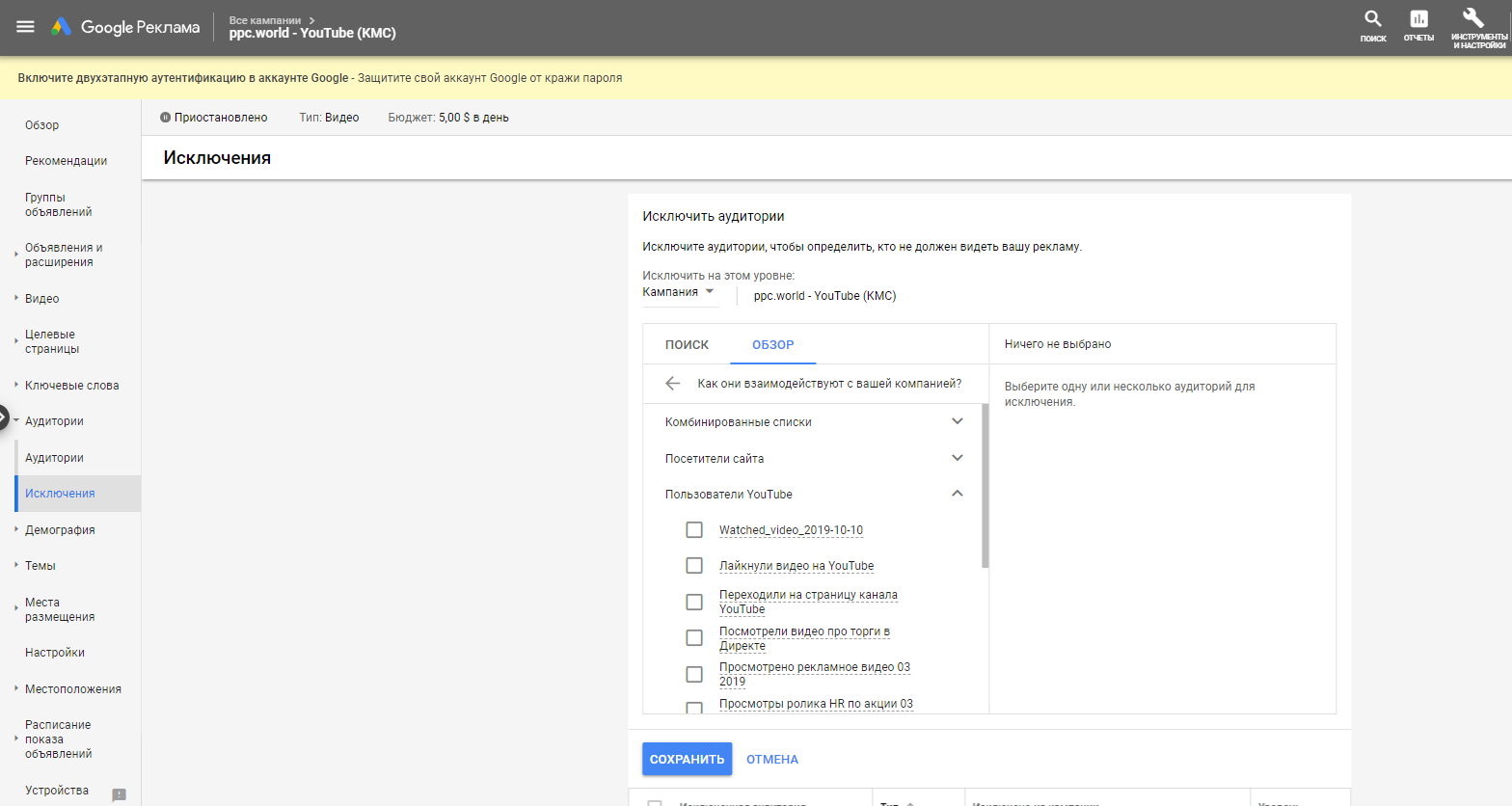Switch to the ПОИСК tab
This screenshot has width=1512, height=806.
click(x=687, y=345)
